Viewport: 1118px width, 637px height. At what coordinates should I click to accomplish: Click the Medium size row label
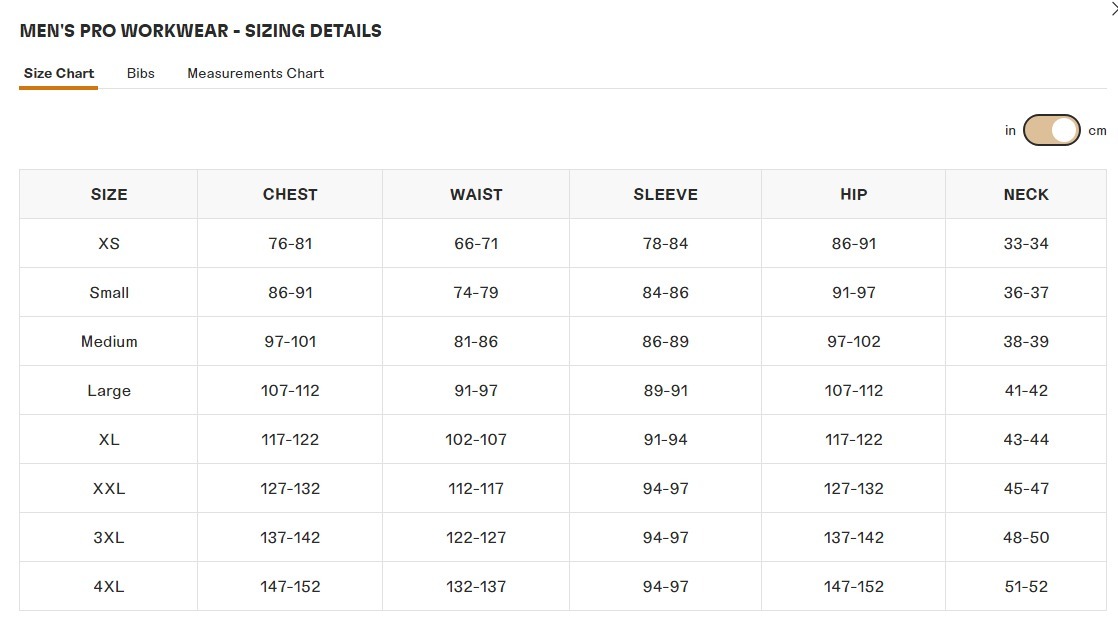coord(109,341)
